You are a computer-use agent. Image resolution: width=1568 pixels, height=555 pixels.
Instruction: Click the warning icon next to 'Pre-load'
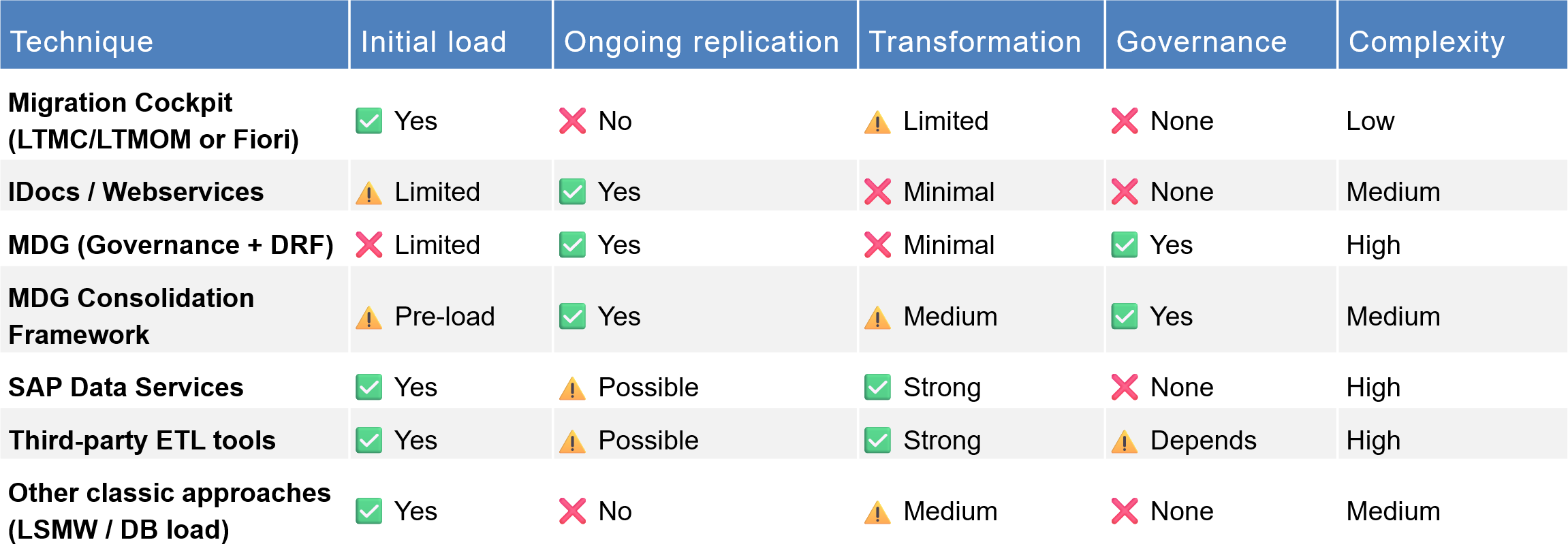point(369,317)
